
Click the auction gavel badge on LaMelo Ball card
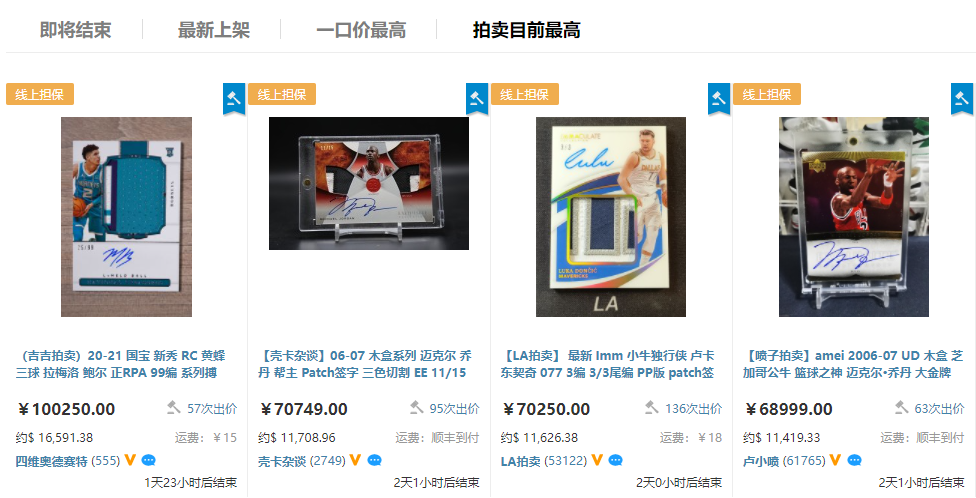[234, 98]
